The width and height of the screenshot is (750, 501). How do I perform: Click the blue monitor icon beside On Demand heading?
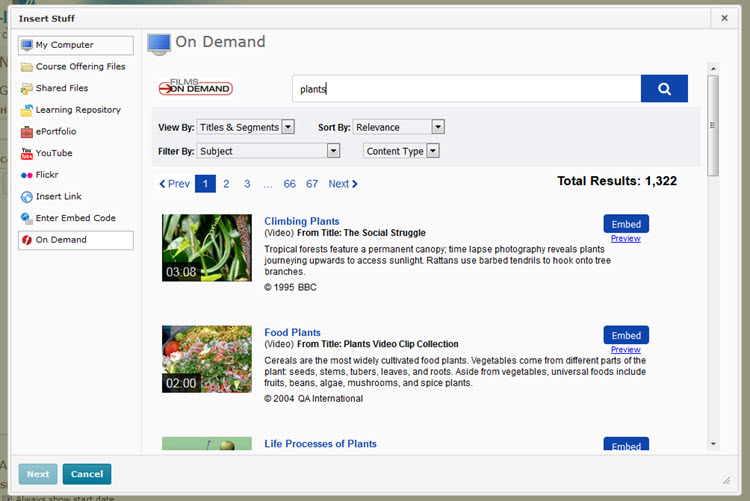coord(159,44)
